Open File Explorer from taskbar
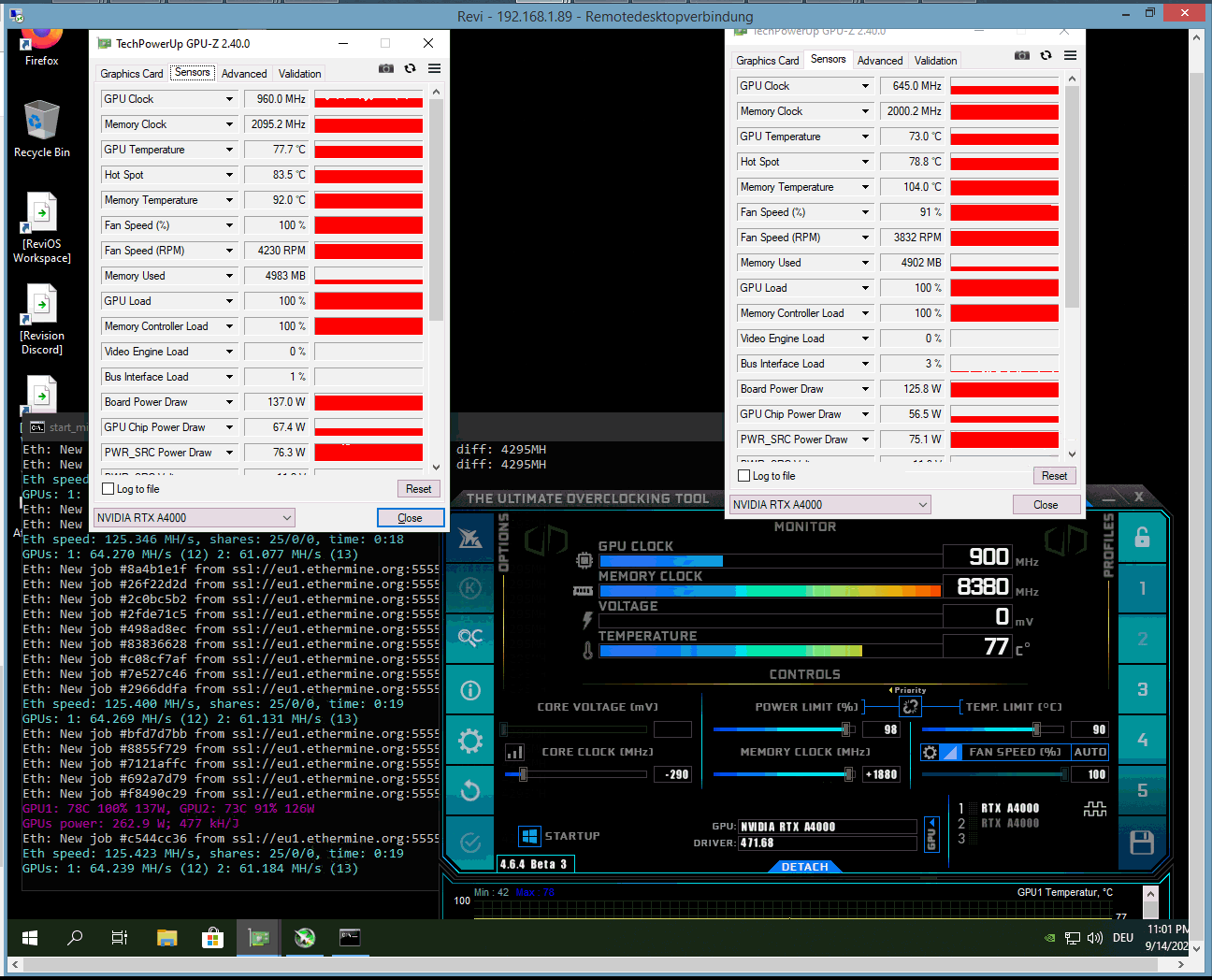 (x=167, y=937)
